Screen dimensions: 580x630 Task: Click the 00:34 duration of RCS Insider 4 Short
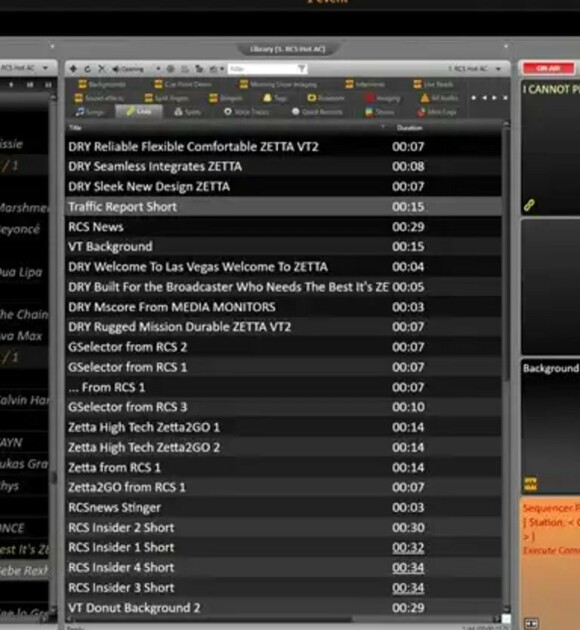click(408, 568)
